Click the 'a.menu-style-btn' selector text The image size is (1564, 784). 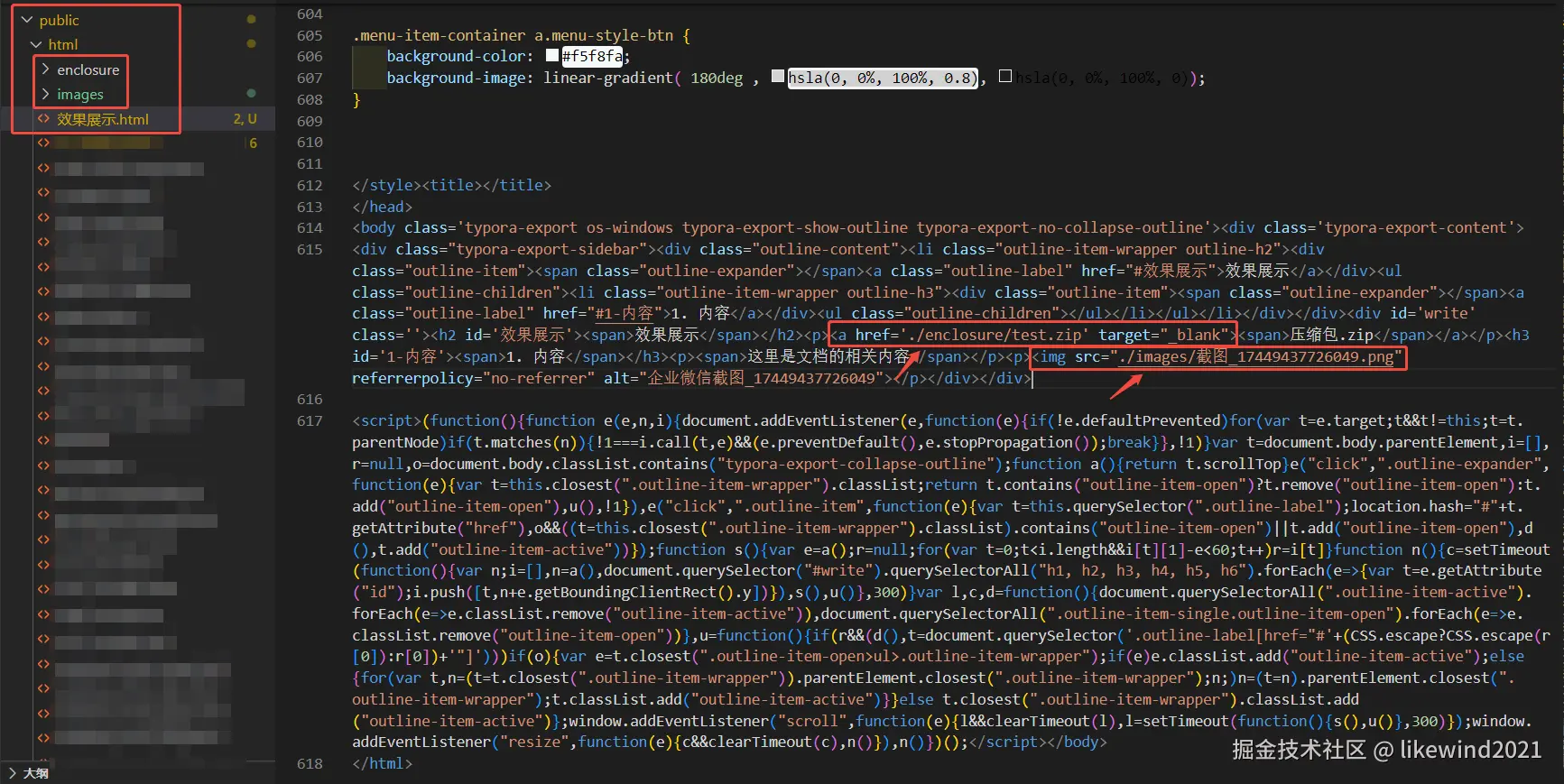[604, 35]
